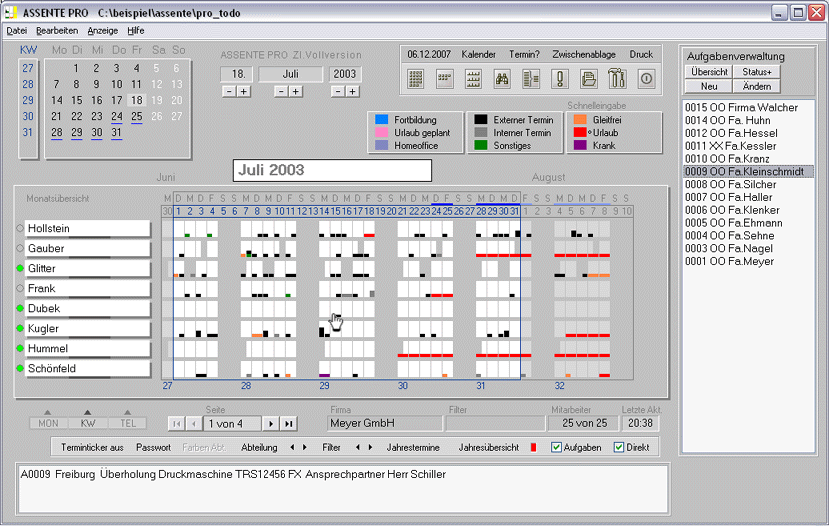Toggle green status circle for Dubek
829x526 pixels.
(20, 308)
